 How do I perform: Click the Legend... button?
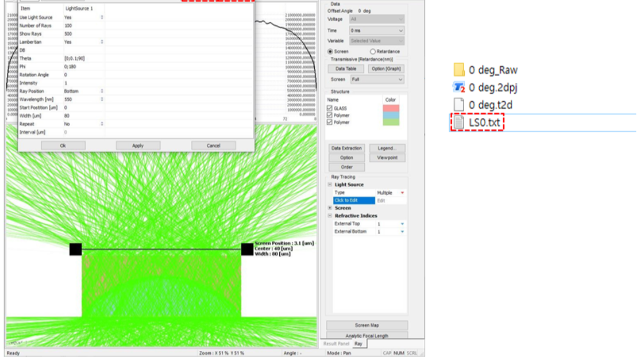point(387,148)
